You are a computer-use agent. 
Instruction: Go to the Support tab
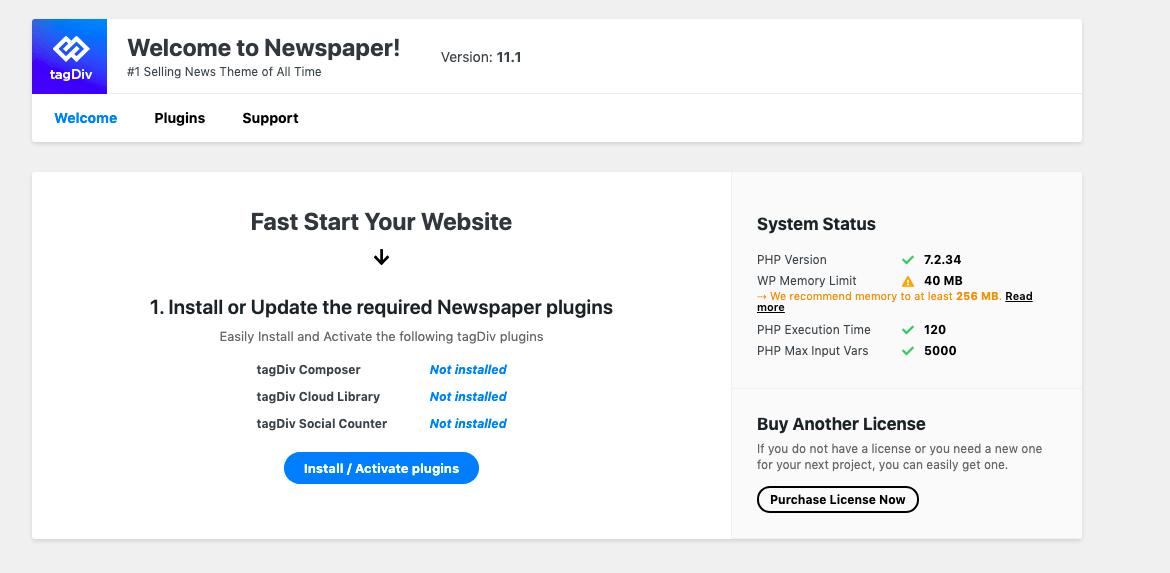(270, 118)
